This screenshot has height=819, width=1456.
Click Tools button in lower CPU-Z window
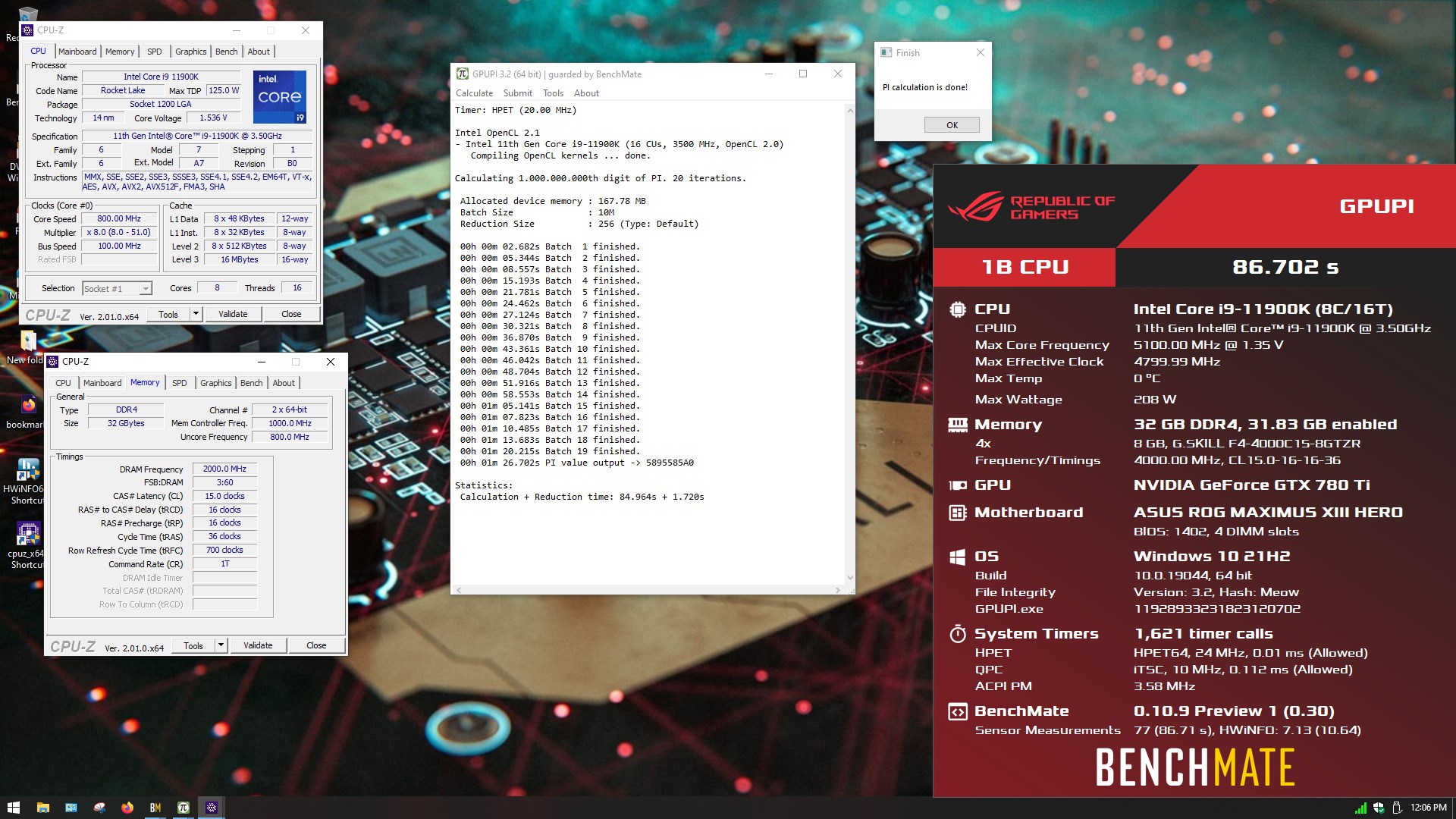[x=193, y=645]
